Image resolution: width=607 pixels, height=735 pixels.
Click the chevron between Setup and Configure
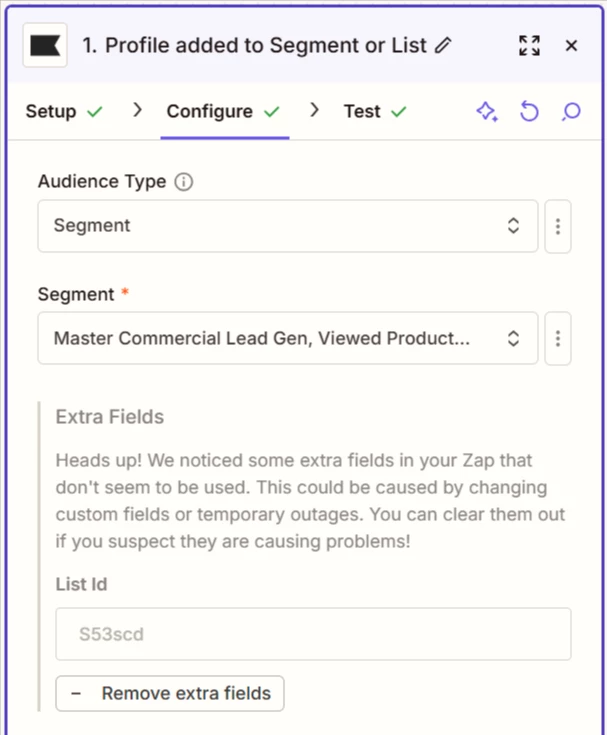(138, 110)
